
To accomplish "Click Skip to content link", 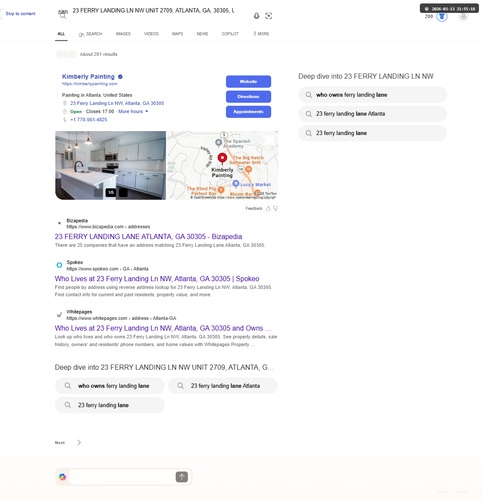I will pyautogui.click(x=20, y=14).
